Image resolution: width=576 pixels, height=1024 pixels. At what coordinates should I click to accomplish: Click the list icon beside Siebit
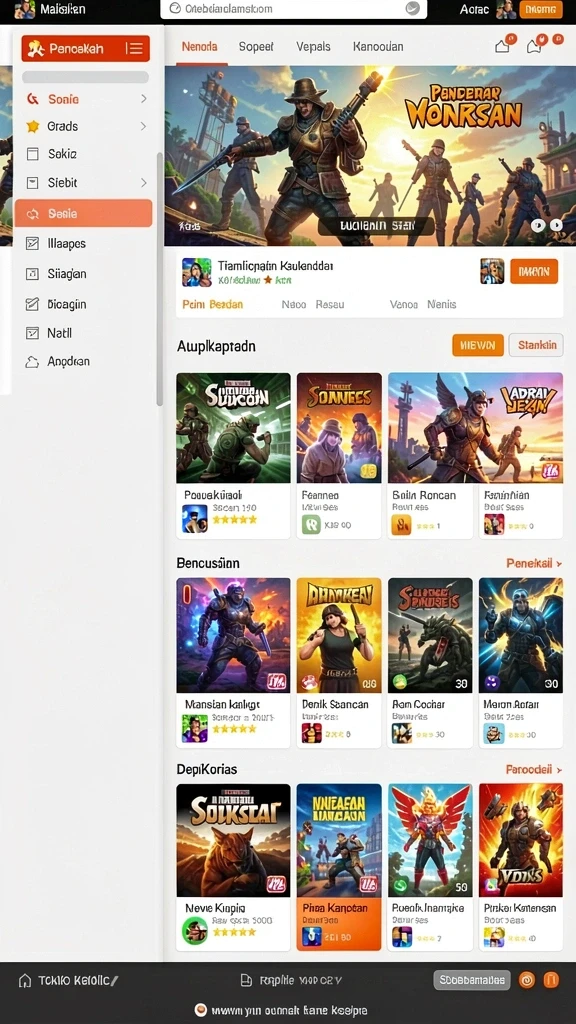(33, 183)
